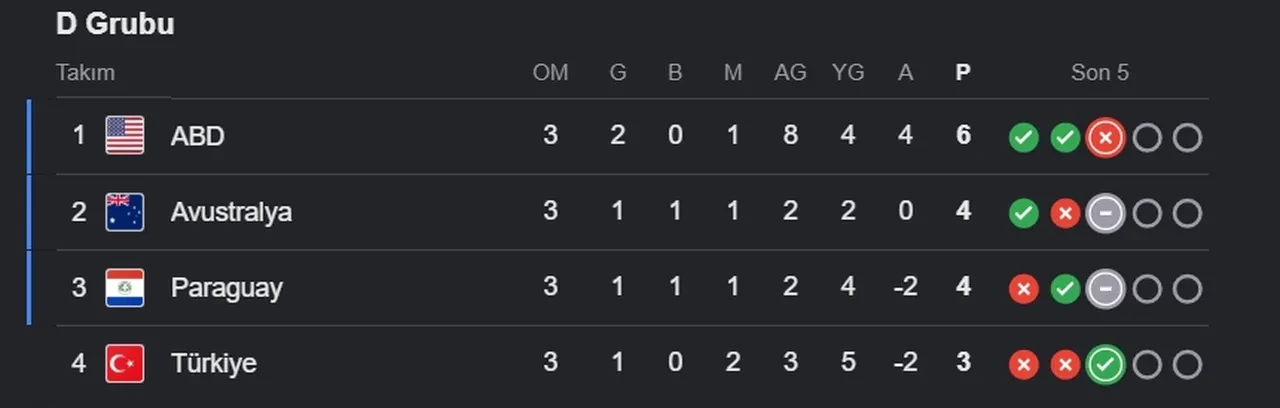The width and height of the screenshot is (1280, 408).
Task: Click the Paraguay flag icon
Action: 125,288
